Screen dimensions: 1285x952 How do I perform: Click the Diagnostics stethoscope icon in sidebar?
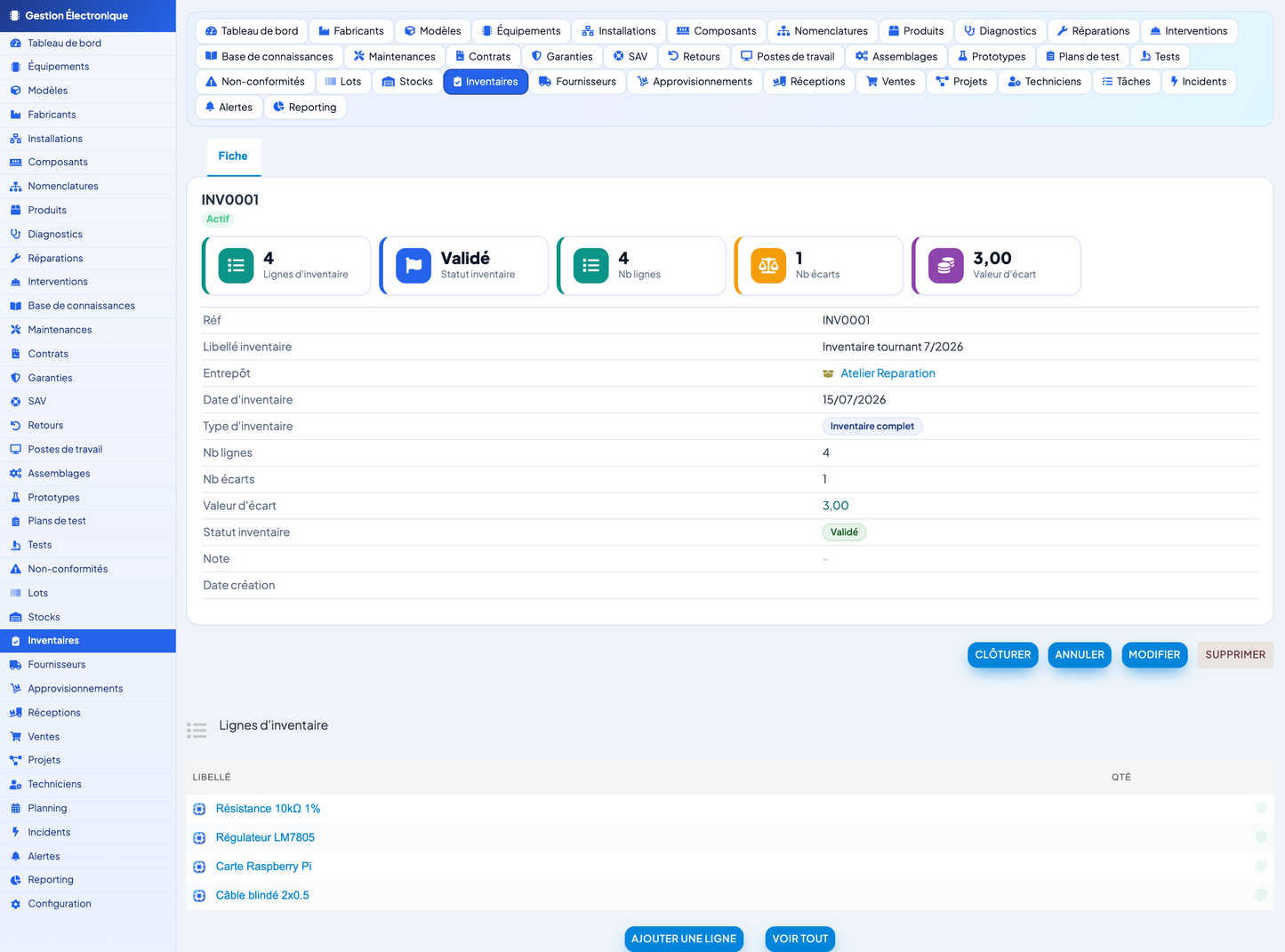[15, 234]
